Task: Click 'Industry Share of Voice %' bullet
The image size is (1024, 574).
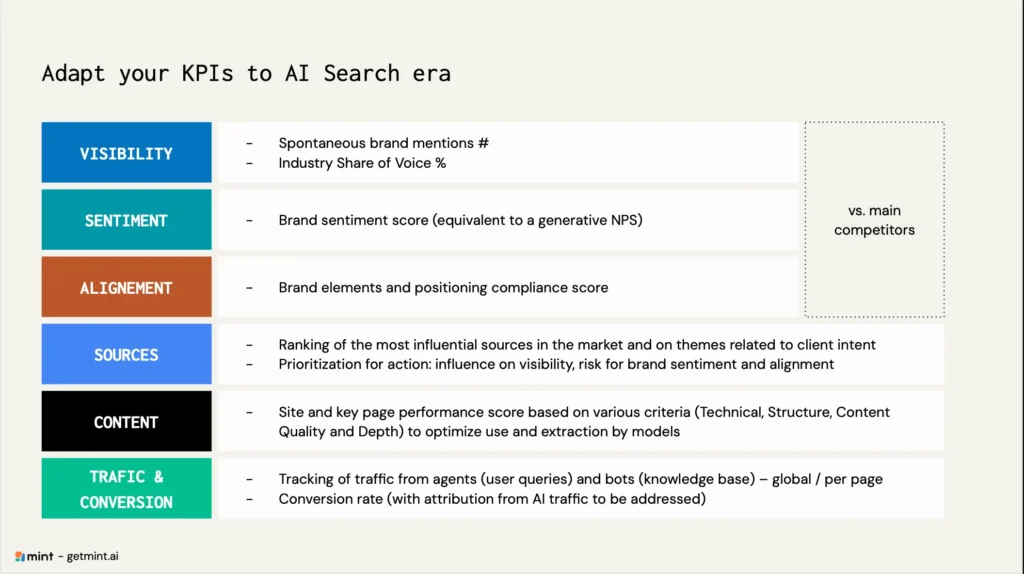Action: (x=362, y=163)
